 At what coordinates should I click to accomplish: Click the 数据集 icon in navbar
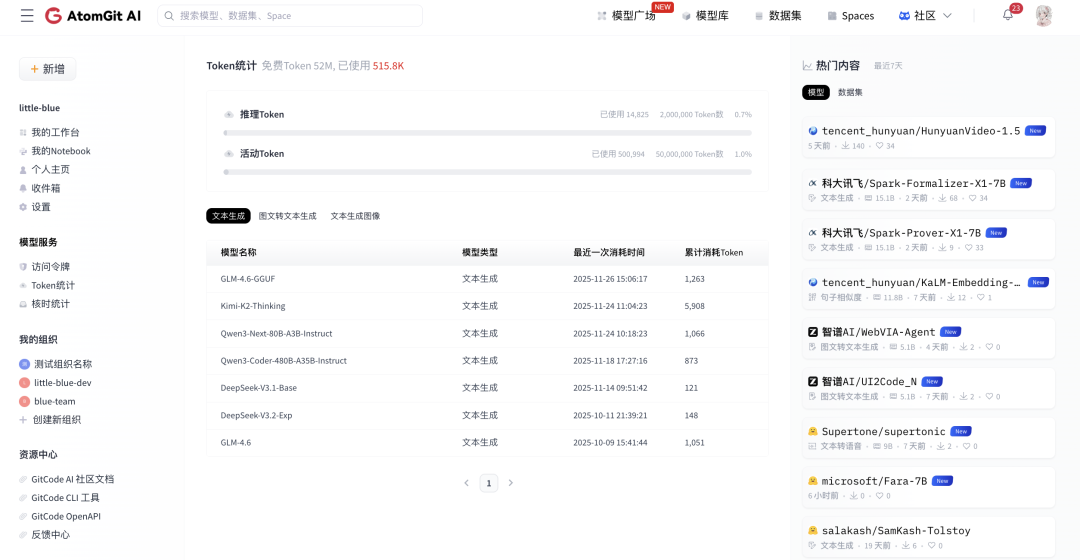759,16
